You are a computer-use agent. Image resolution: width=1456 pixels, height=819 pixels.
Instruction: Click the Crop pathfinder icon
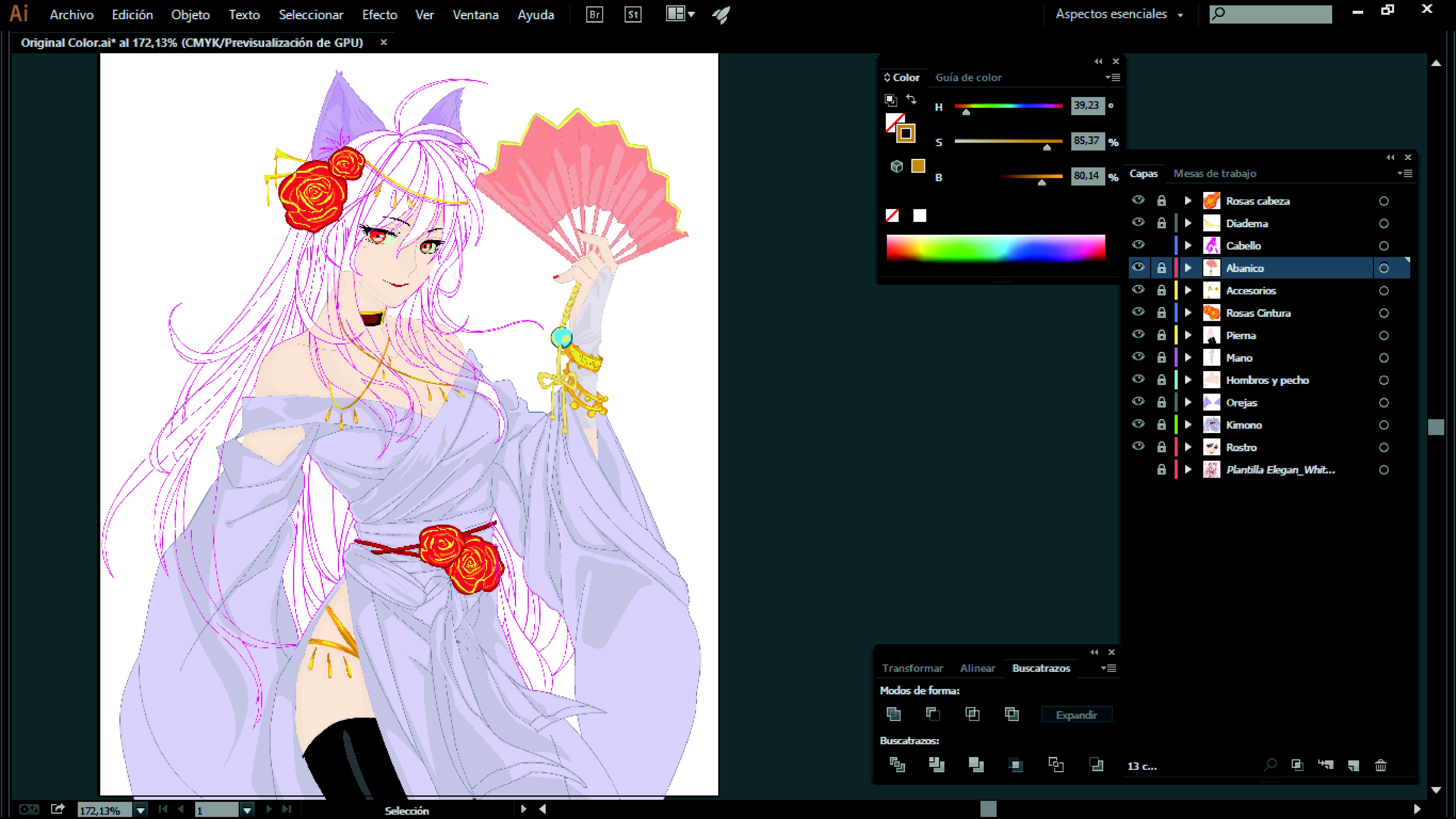point(1016,765)
